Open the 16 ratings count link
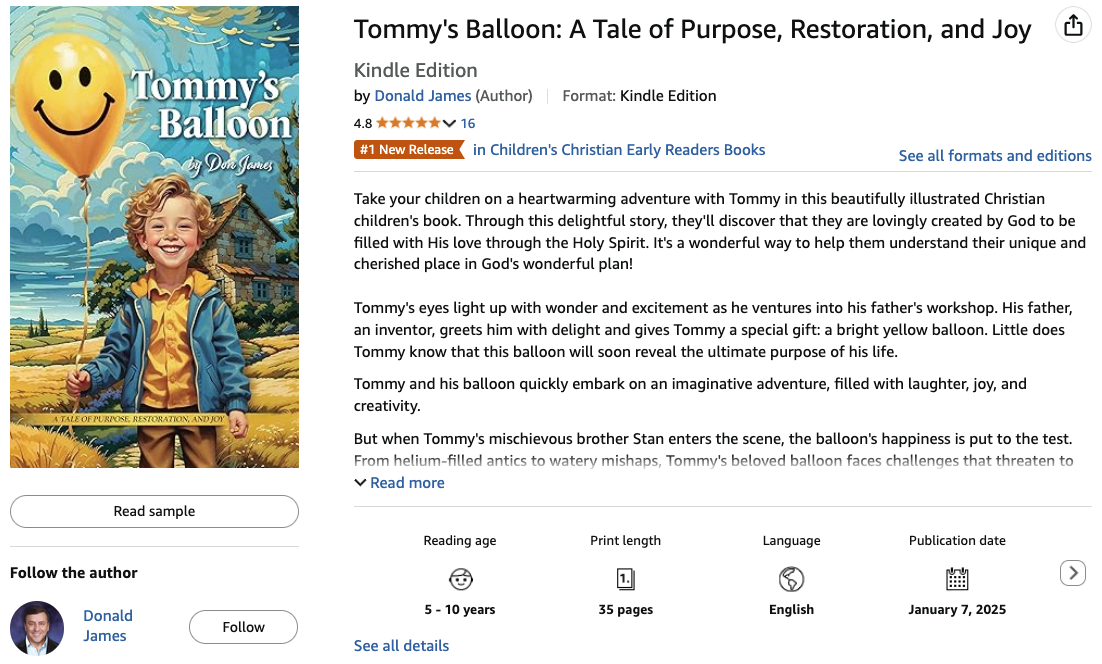Viewport: 1102px width, 664px height. coord(467,123)
